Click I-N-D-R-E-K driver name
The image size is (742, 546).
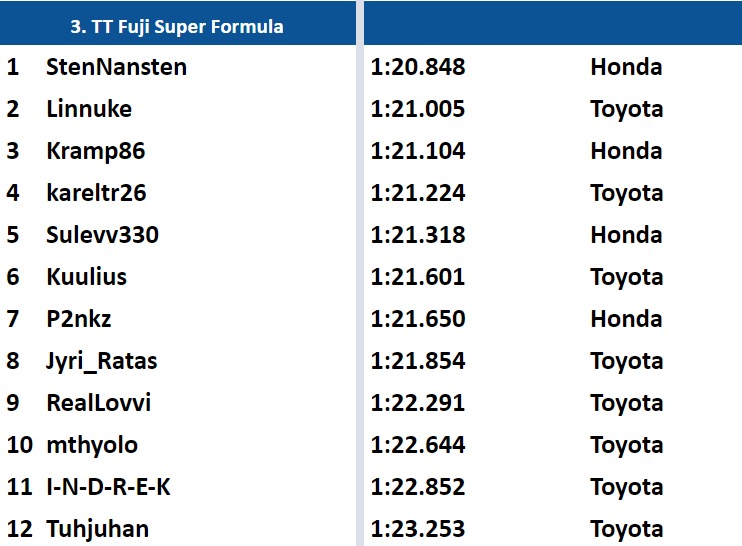(109, 487)
